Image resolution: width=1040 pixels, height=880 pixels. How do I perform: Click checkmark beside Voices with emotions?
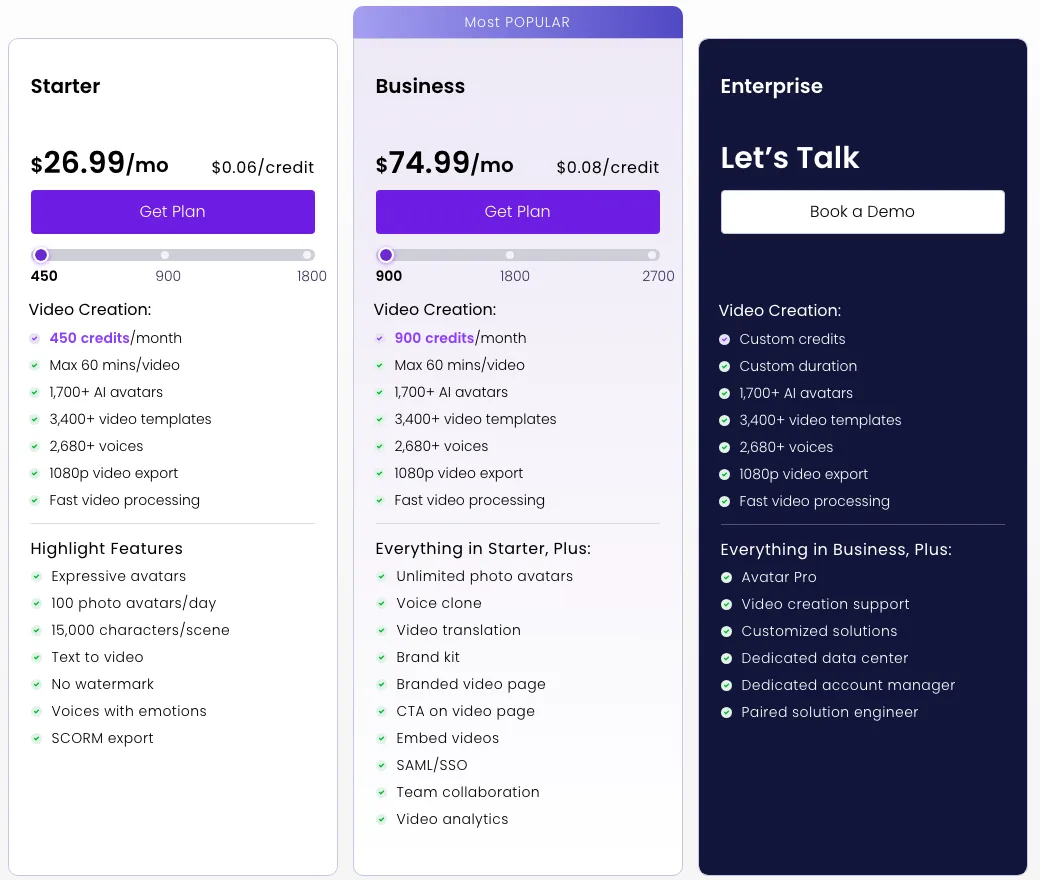[36, 711]
